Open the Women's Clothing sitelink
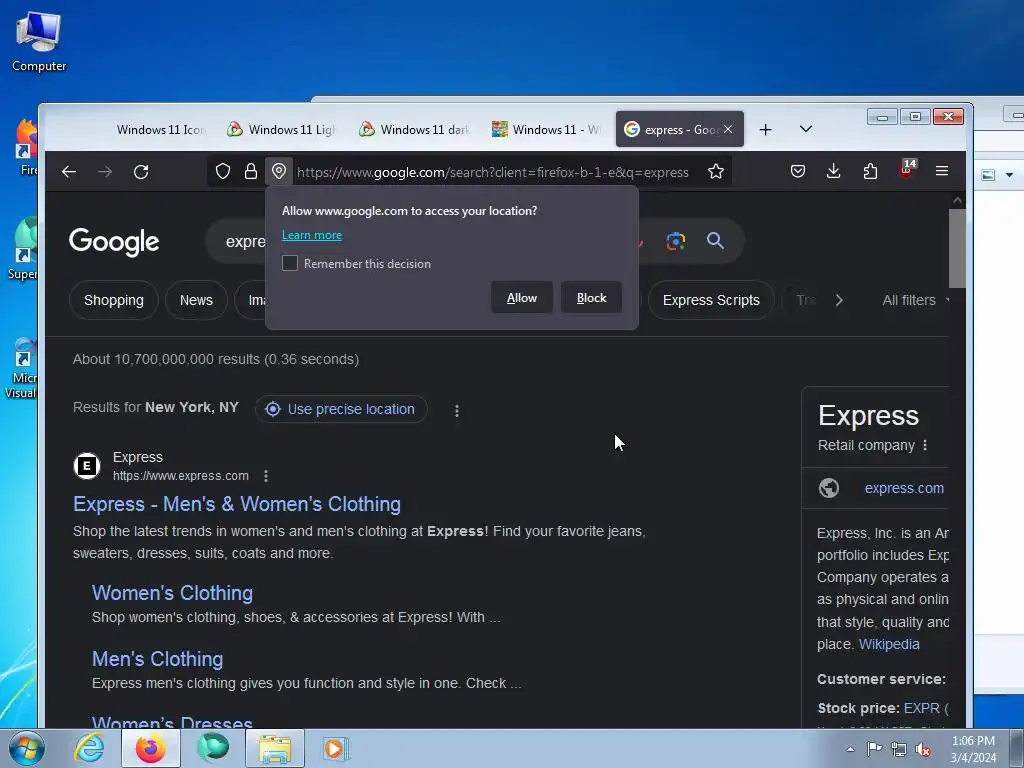 click(x=172, y=593)
